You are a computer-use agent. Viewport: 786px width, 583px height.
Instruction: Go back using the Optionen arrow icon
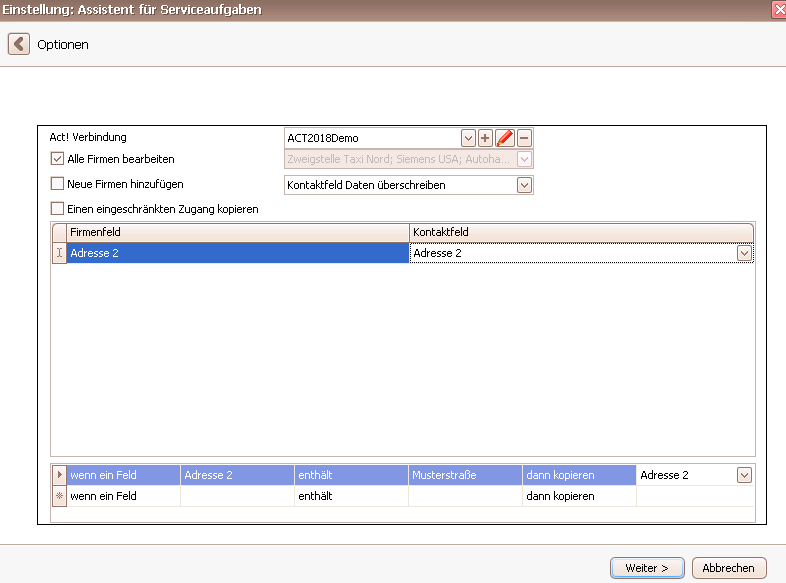(x=19, y=44)
